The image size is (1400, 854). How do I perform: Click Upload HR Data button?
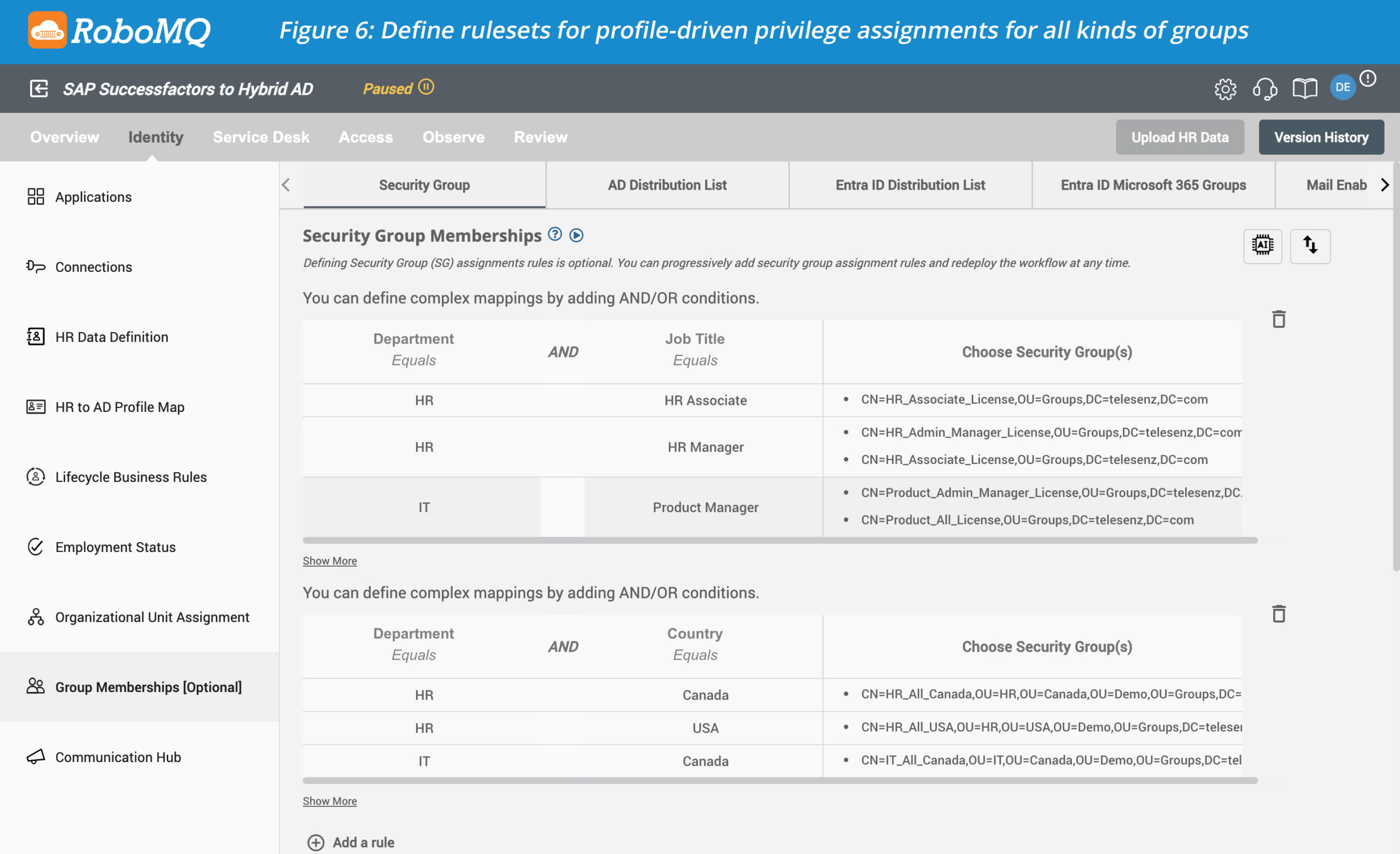click(x=1181, y=136)
